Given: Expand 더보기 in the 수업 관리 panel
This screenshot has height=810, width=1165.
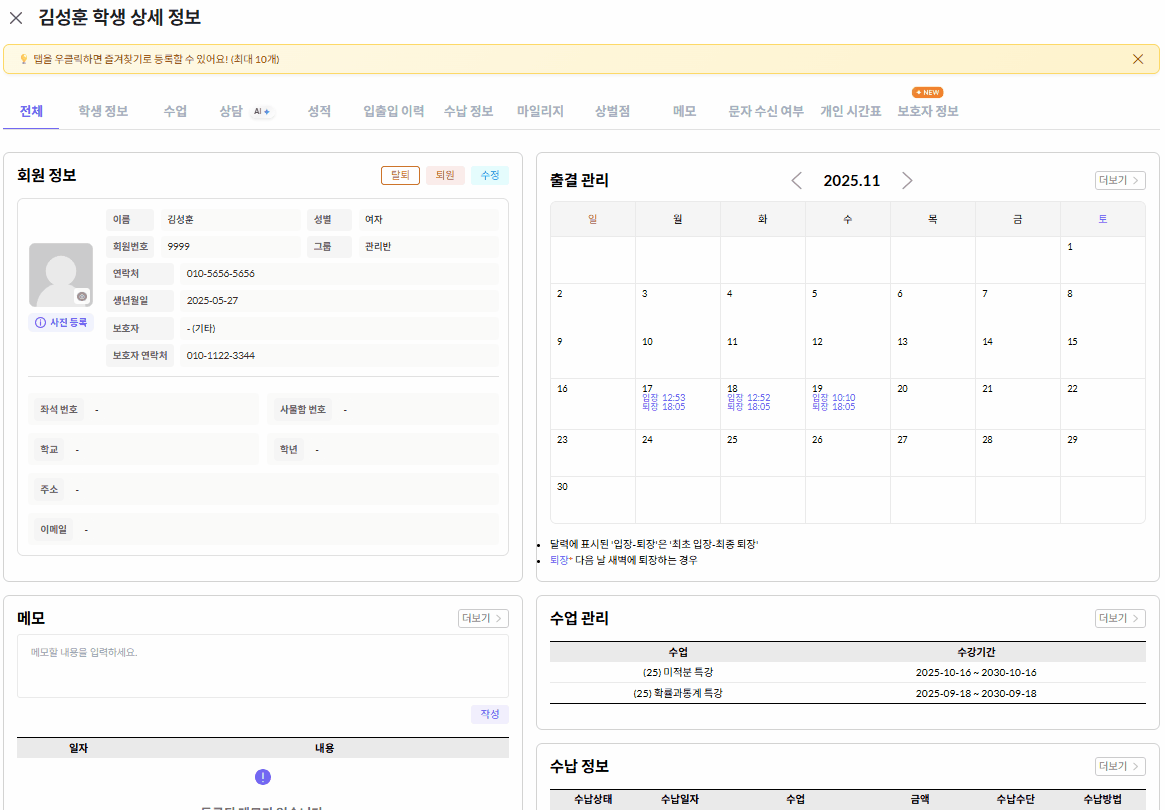Looking at the screenshot, I should tap(1119, 619).
